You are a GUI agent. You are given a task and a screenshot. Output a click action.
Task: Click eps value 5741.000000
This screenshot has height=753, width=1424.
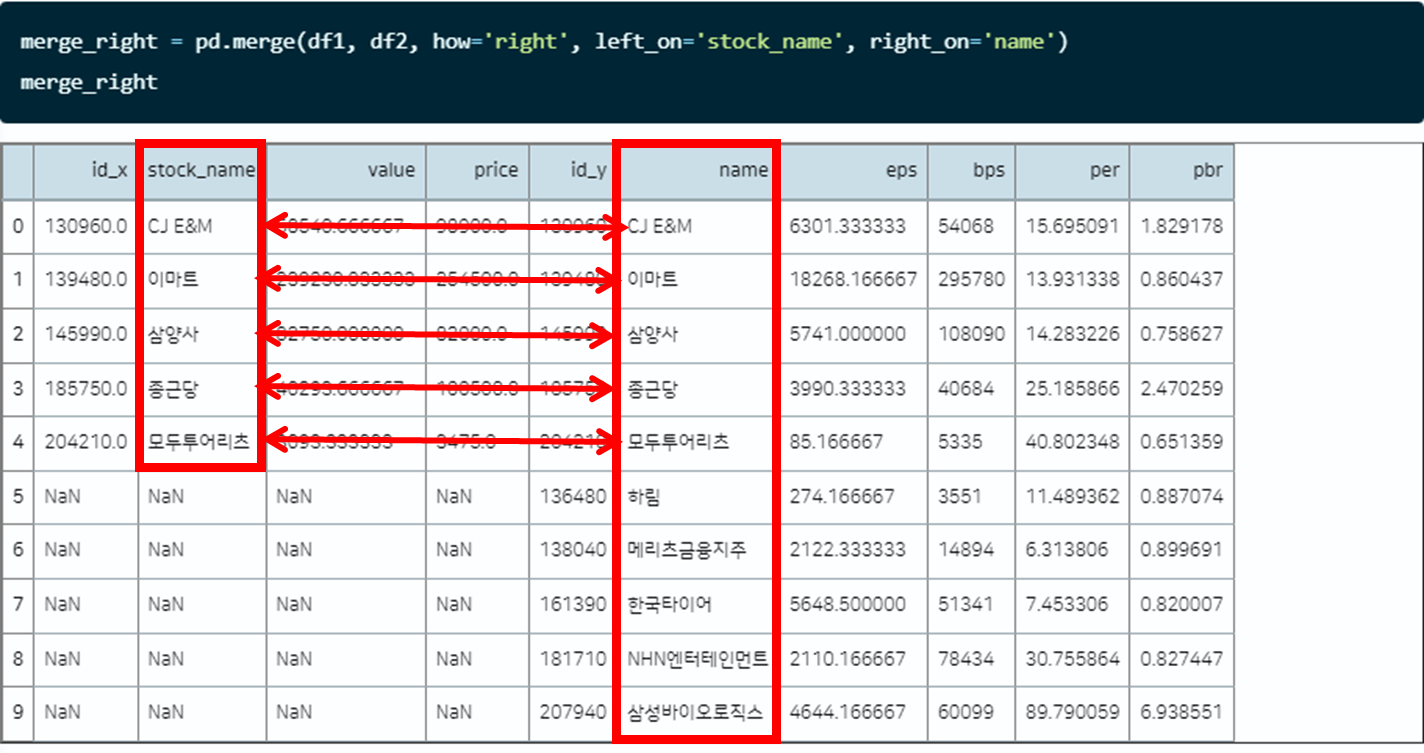[x=848, y=334]
